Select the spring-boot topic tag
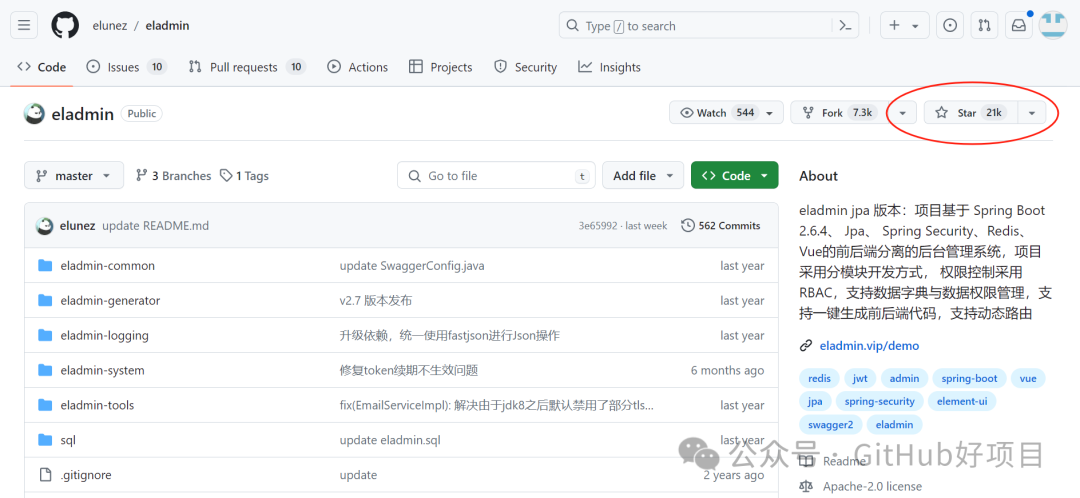The height and width of the screenshot is (498, 1080). coord(970,378)
